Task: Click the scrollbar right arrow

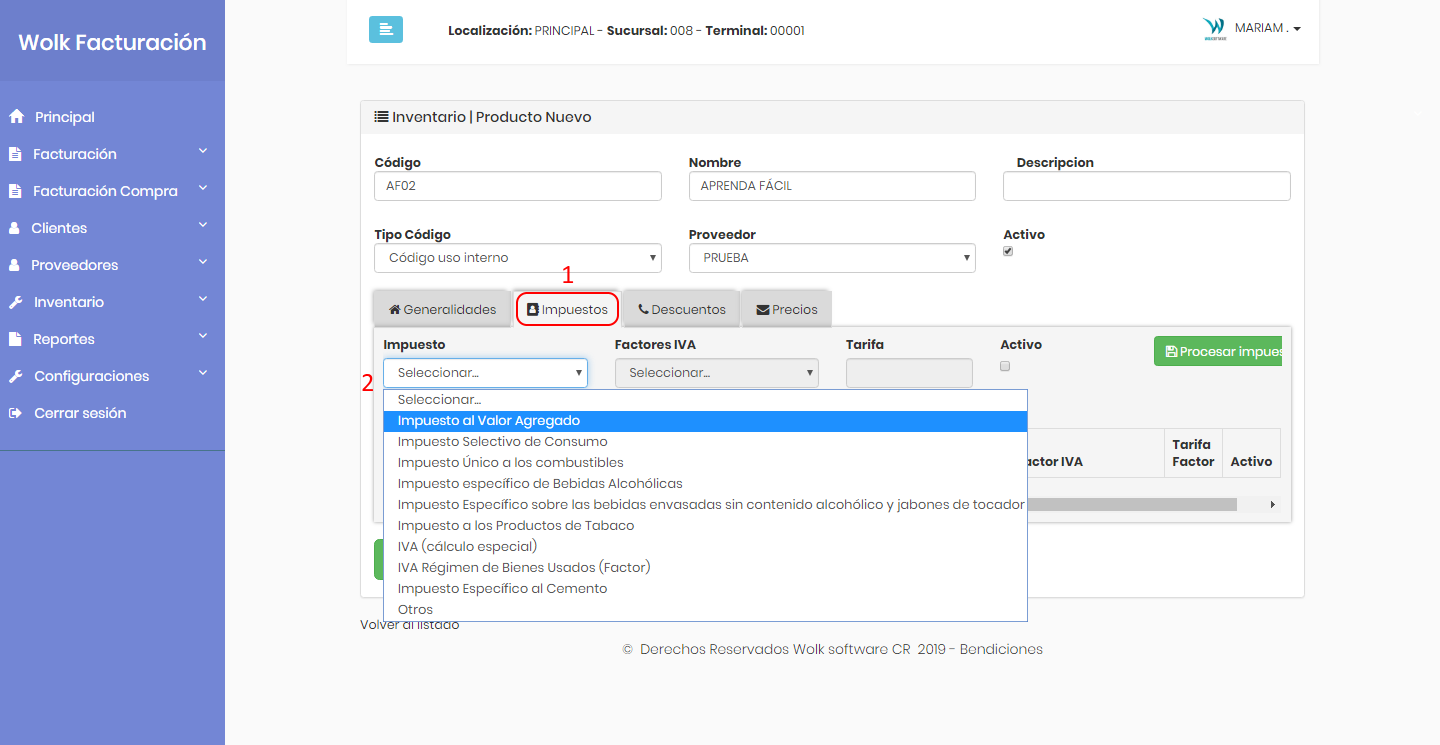Action: click(1273, 505)
